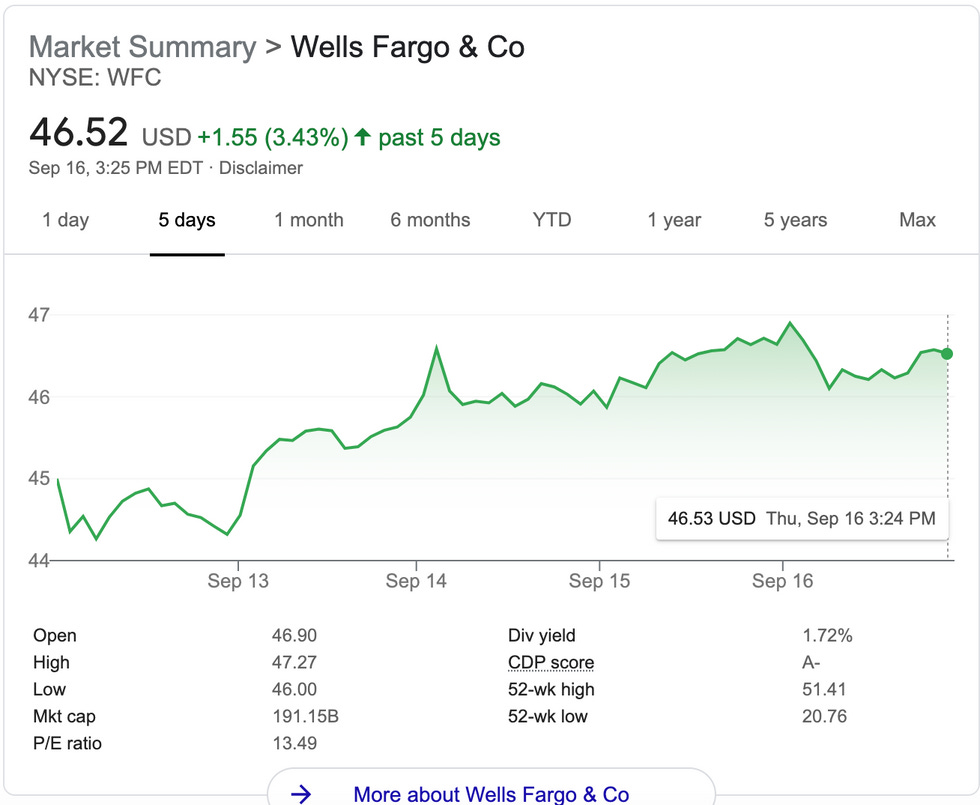Click the Sep 14 axis label

(416, 581)
